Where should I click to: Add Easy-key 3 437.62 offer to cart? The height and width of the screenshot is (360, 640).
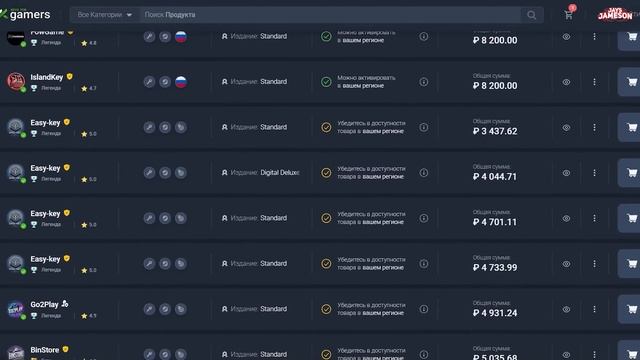631,127
